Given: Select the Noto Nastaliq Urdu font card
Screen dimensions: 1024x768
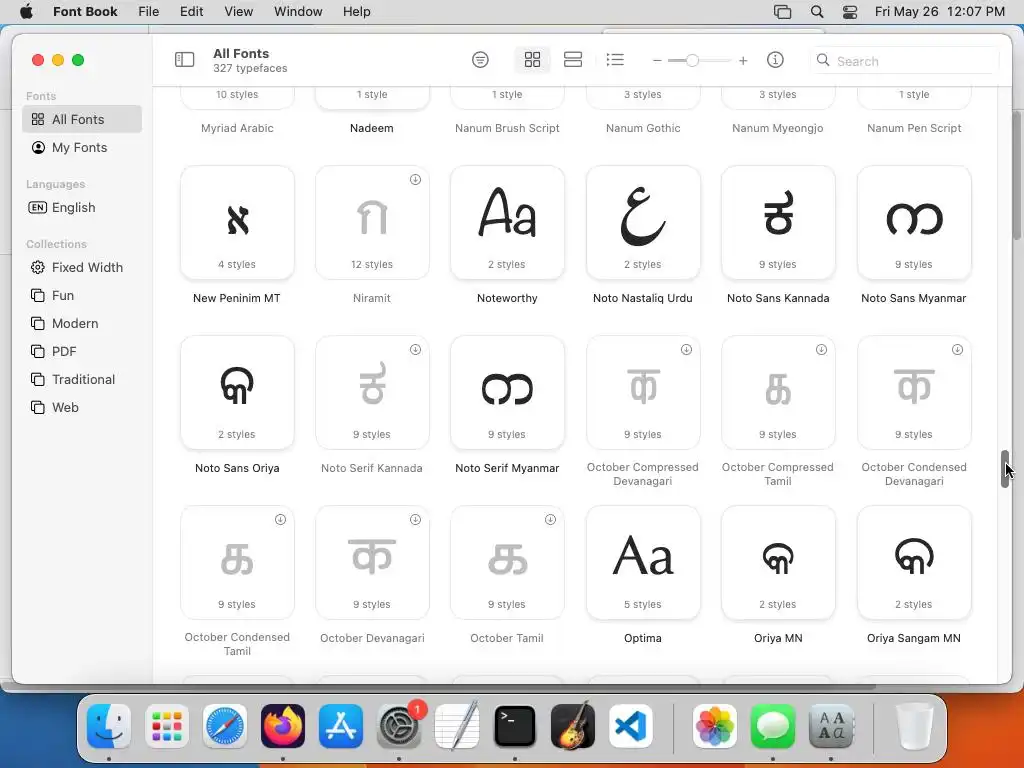Looking at the screenshot, I should [643, 223].
